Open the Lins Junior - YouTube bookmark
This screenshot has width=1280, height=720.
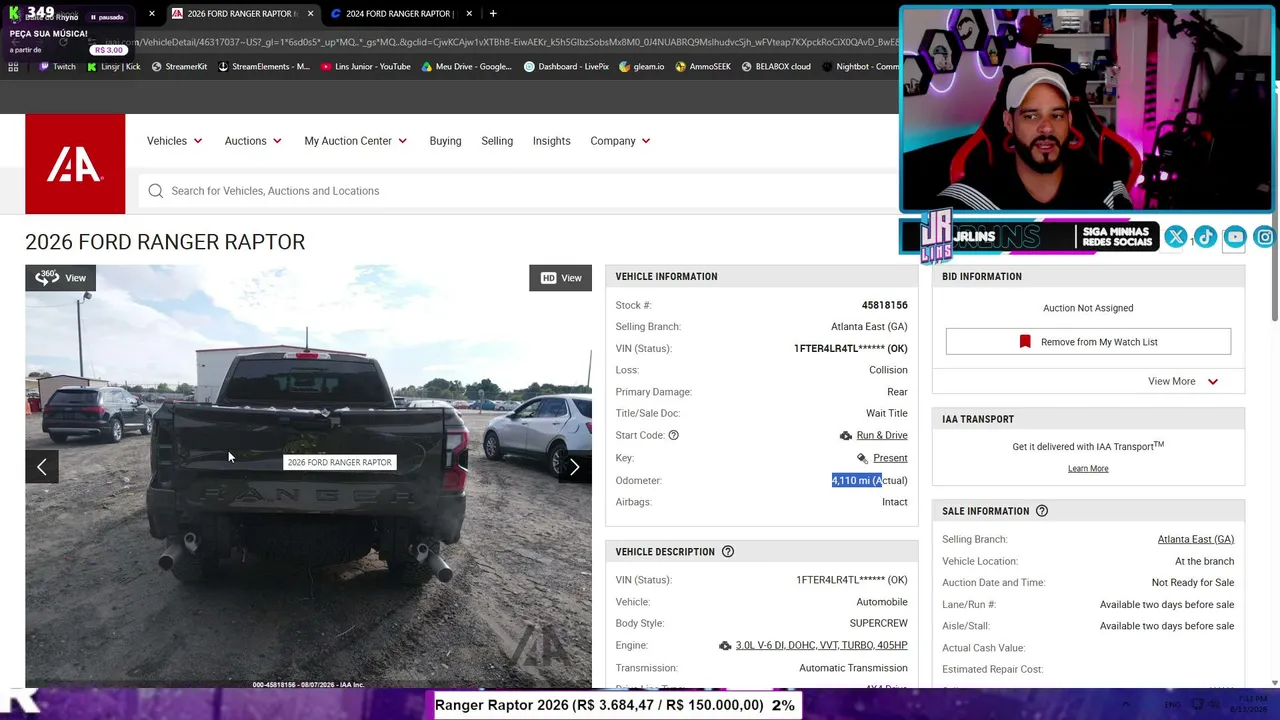366,67
